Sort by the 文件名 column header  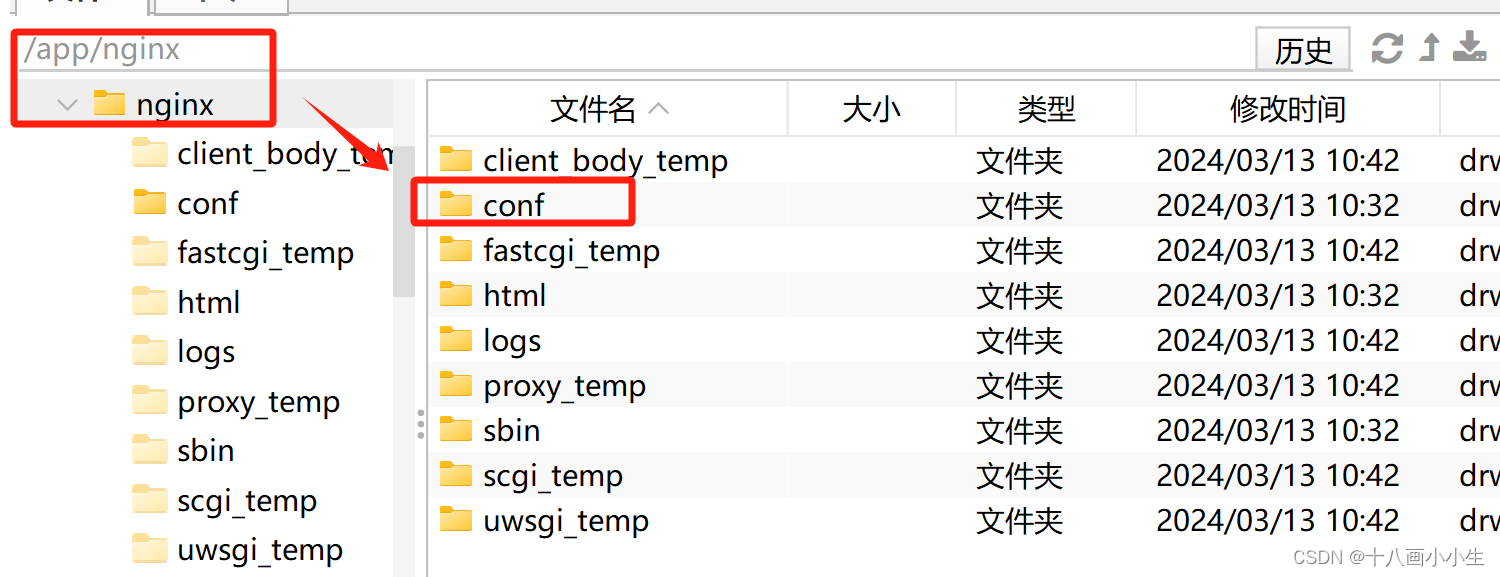pyautogui.click(x=608, y=109)
